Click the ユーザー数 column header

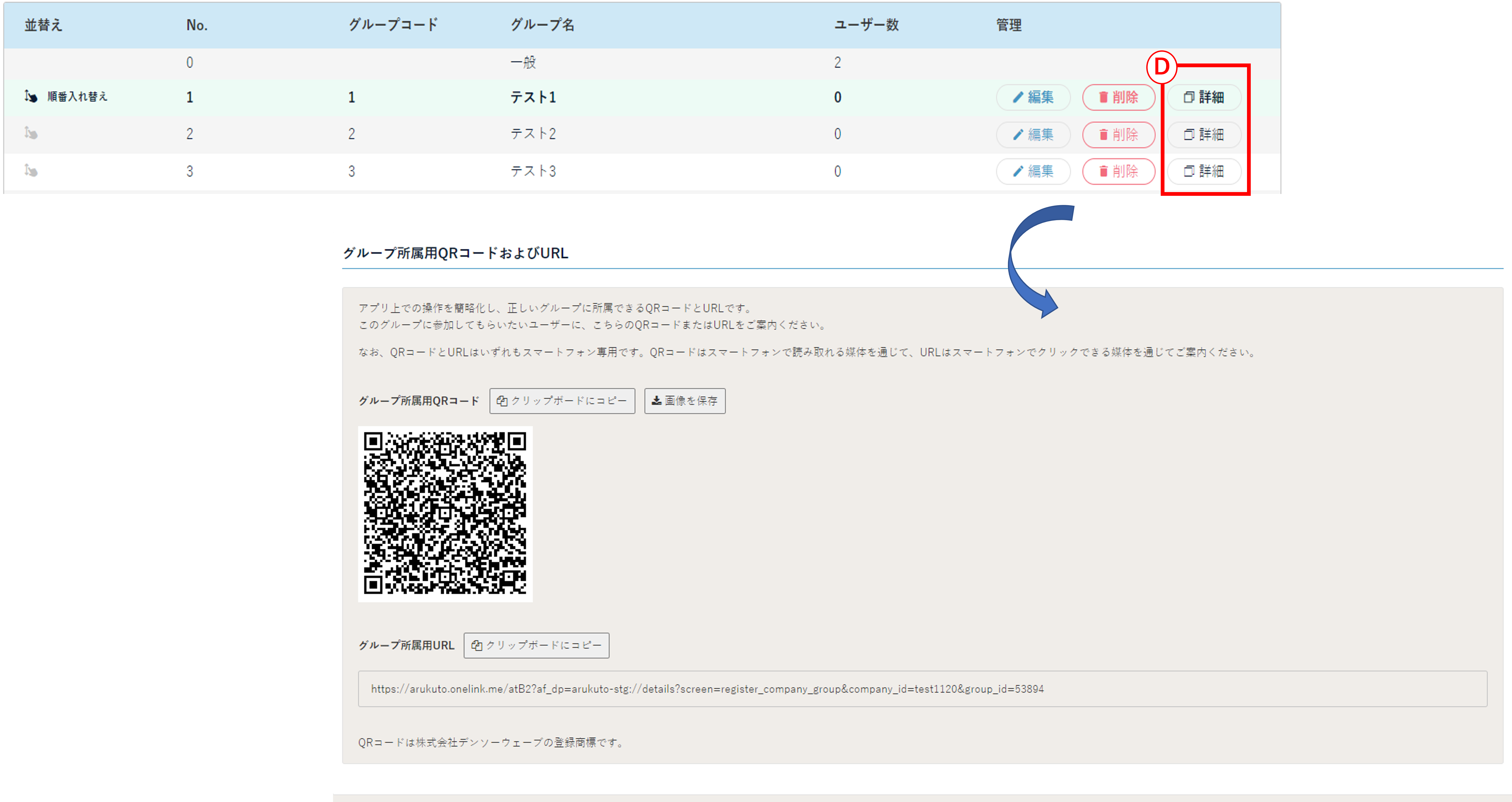866,25
